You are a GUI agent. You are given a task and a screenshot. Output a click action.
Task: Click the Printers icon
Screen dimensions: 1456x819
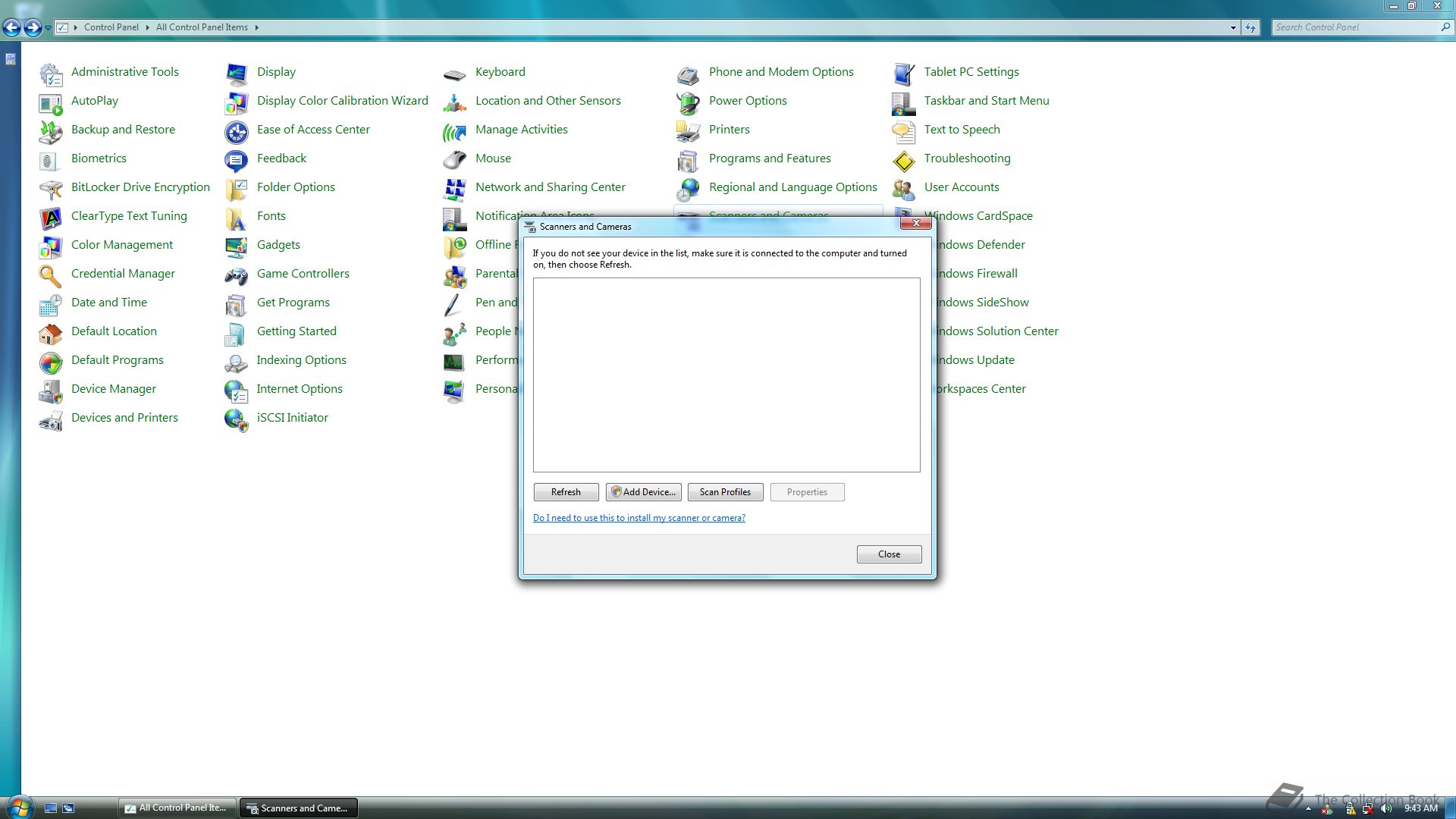pos(689,131)
